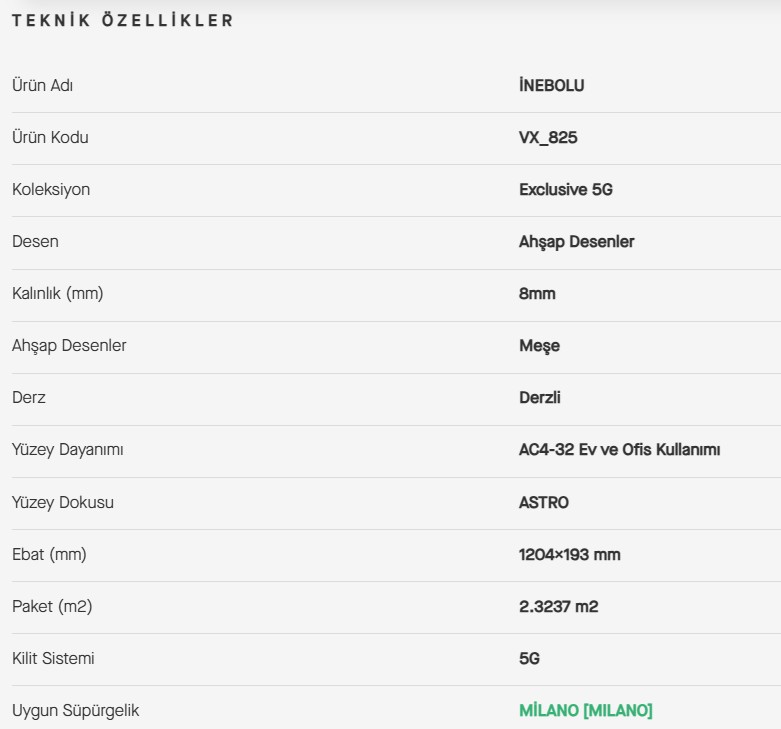Select the Exclusive 5G collection value

[566, 189]
